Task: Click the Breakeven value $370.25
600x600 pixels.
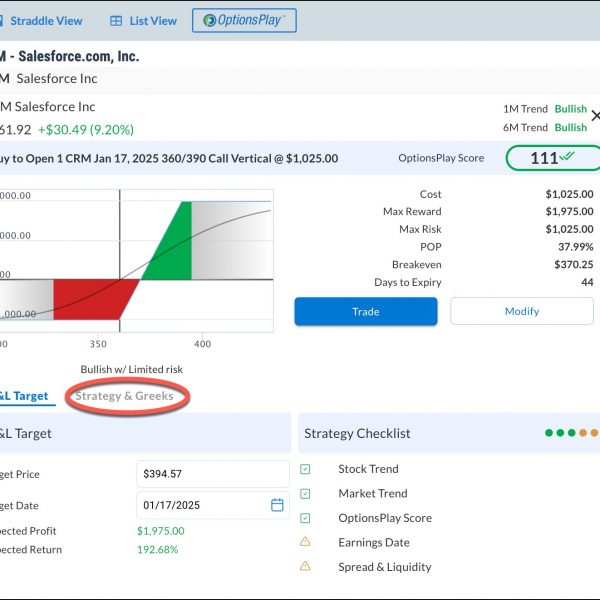Action: coord(574,264)
